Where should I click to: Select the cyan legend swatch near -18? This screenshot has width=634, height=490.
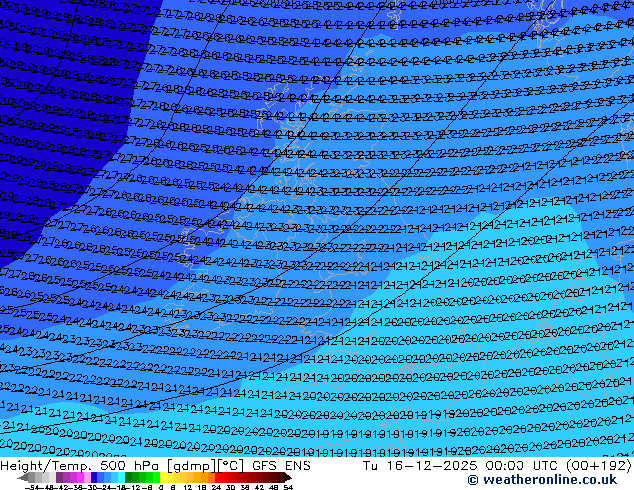[x=121, y=477]
